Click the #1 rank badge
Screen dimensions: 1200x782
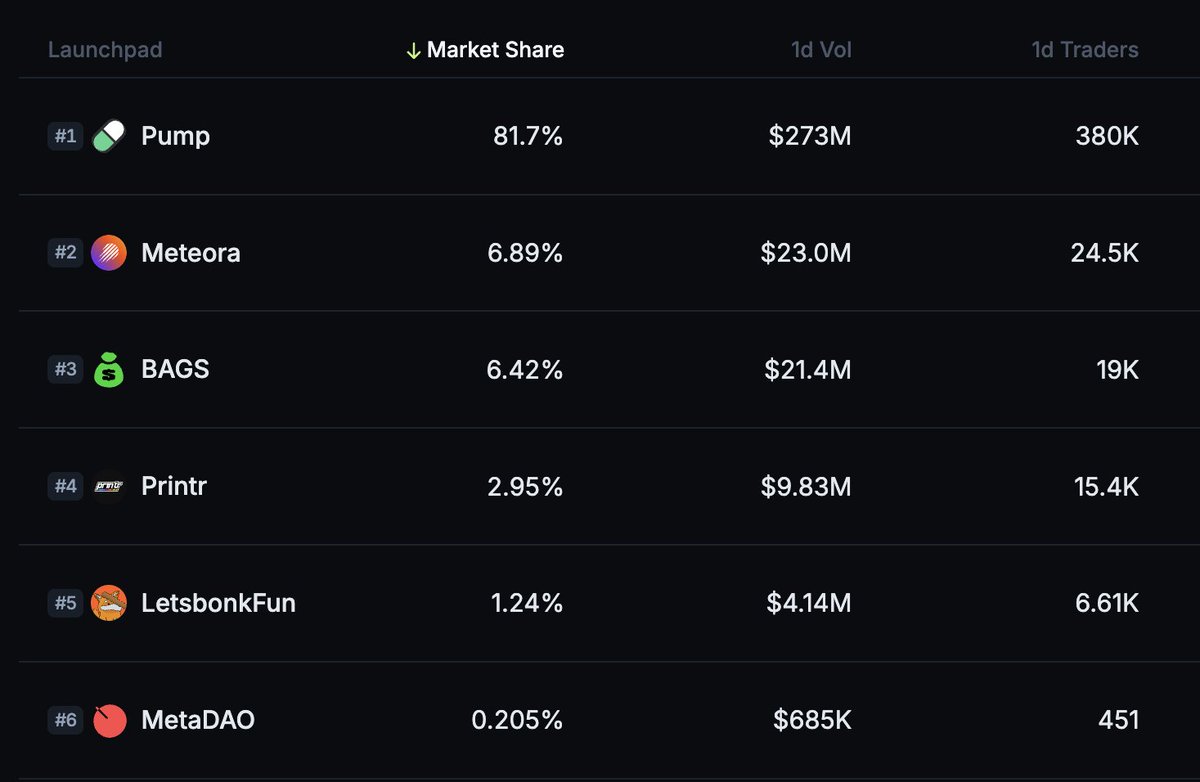click(65, 136)
